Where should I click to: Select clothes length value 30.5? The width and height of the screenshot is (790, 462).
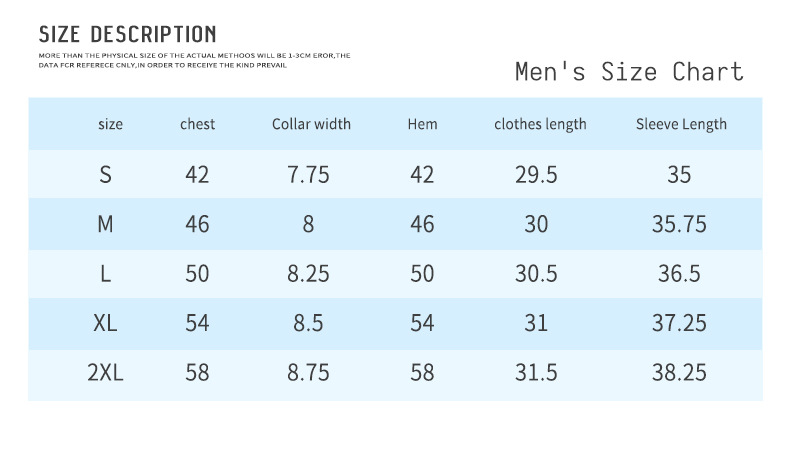click(x=536, y=274)
